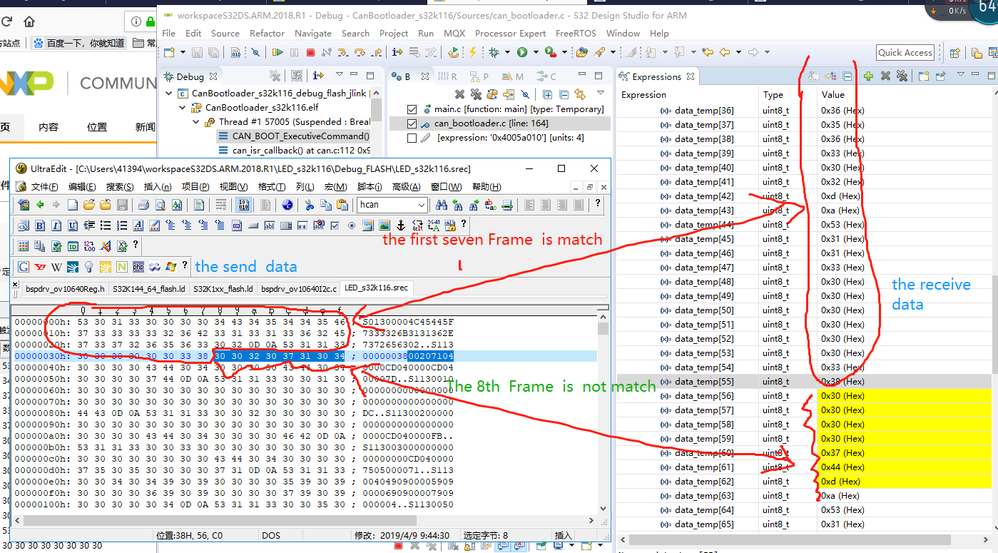Select the Expressions view tab
The width and height of the screenshot is (998, 553).
[x=656, y=76]
